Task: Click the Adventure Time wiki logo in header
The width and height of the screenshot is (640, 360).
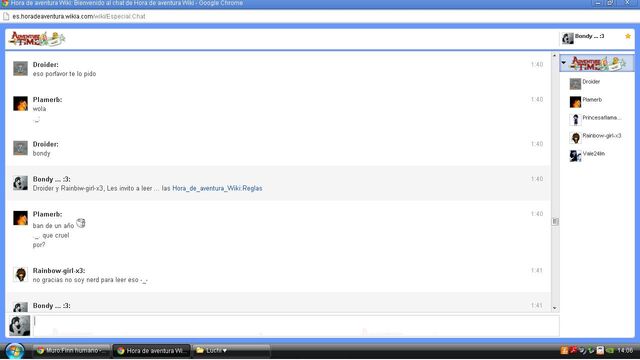Action: click(x=37, y=39)
